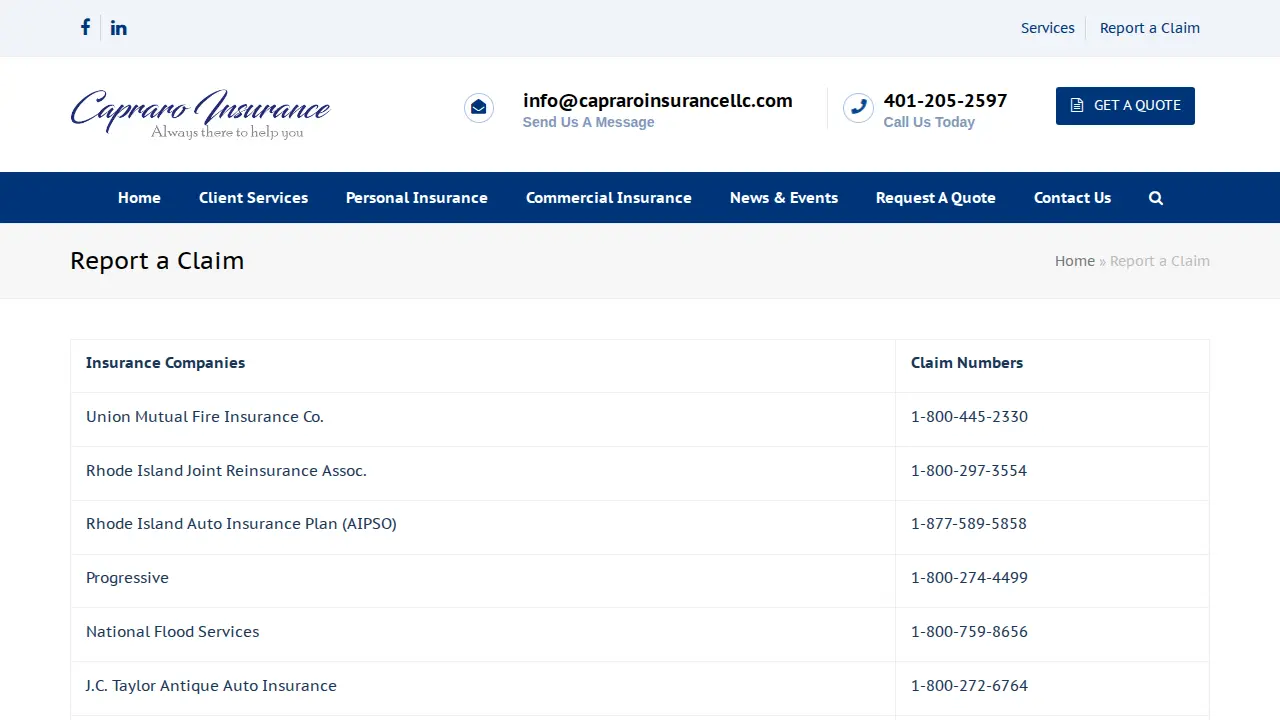The width and height of the screenshot is (1280, 720).
Task: Click info@capraroinsurancellc.com email address
Action: (x=657, y=100)
